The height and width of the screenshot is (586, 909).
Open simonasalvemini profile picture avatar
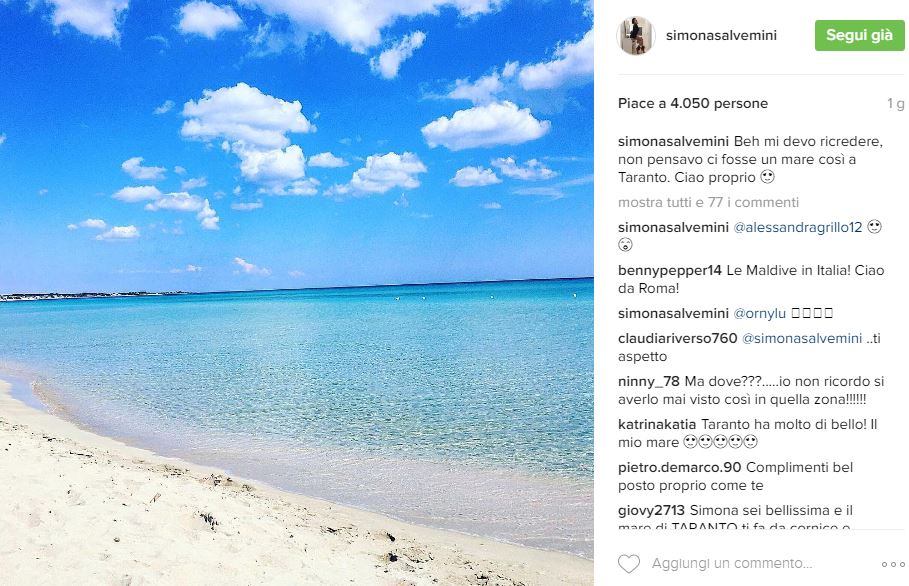pyautogui.click(x=636, y=35)
